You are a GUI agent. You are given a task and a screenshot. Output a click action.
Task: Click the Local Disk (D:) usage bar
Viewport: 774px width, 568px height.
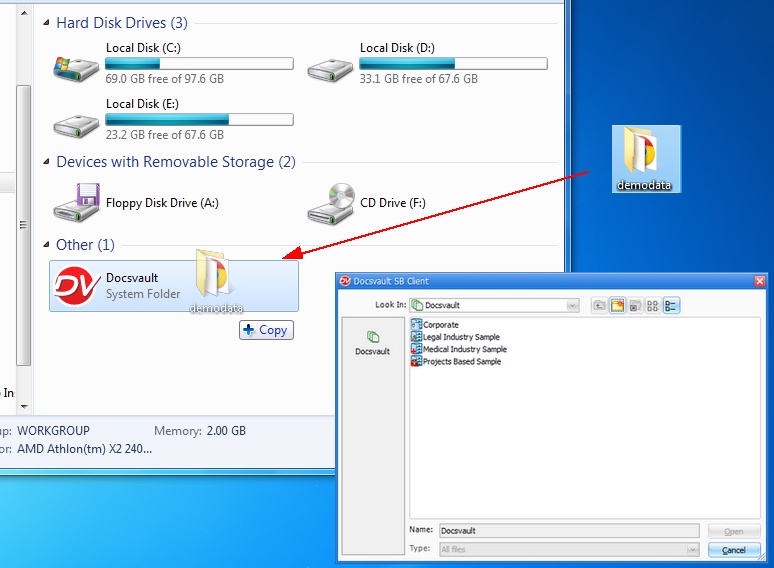tap(454, 63)
